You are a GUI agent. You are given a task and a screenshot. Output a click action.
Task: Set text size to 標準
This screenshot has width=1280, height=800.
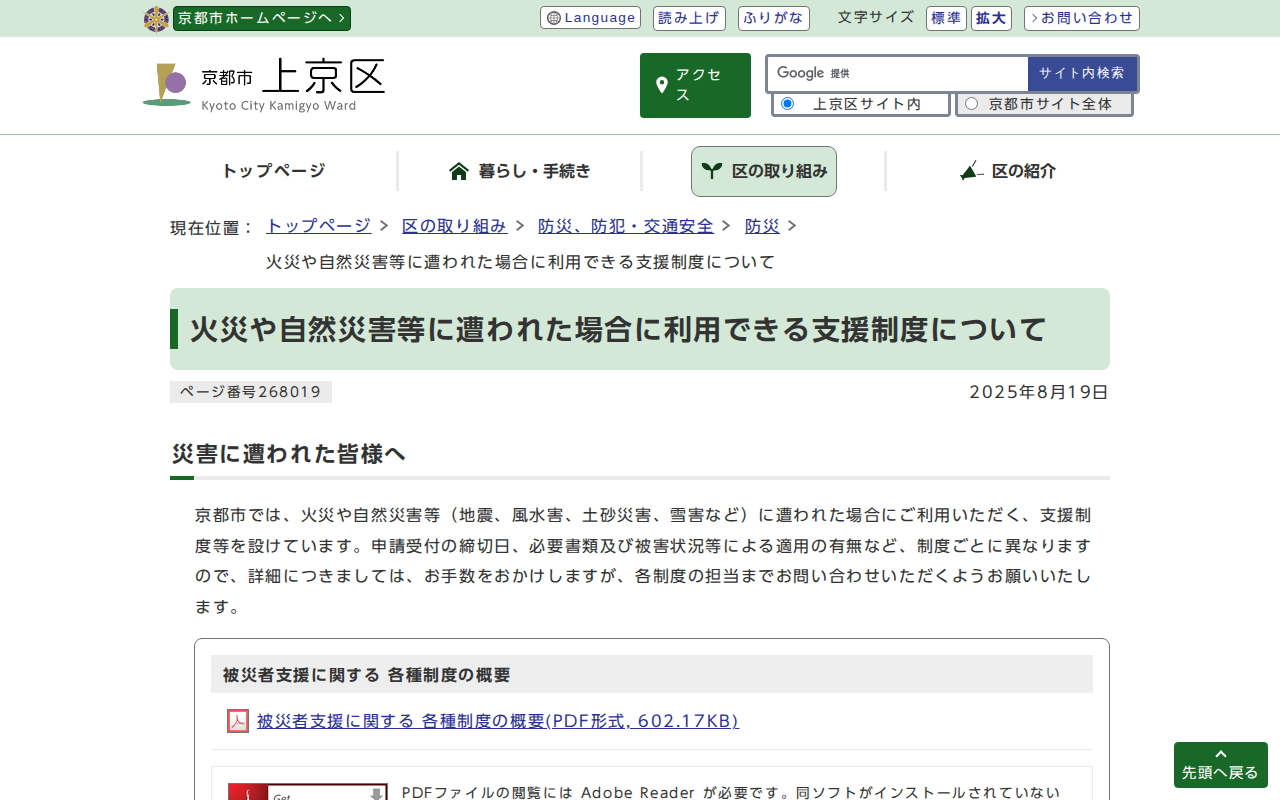coord(946,18)
